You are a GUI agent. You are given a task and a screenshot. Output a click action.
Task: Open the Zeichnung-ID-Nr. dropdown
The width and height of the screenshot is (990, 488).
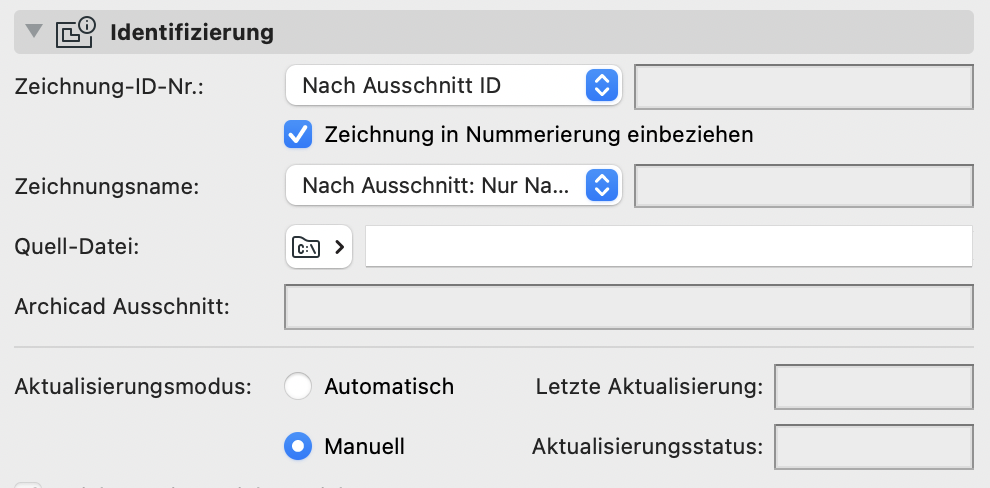pos(453,85)
